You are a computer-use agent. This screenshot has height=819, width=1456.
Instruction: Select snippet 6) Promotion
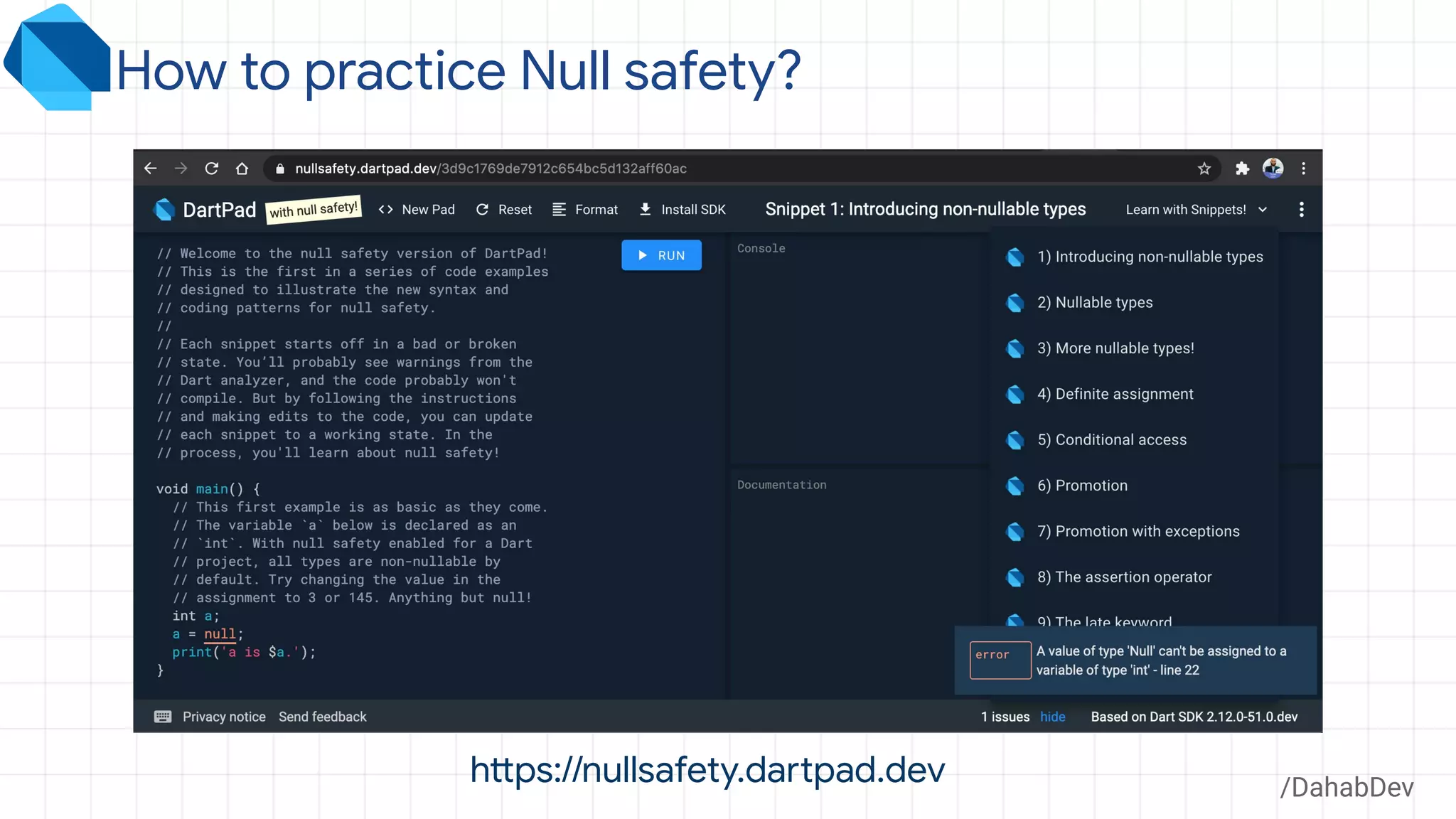pos(1135,486)
